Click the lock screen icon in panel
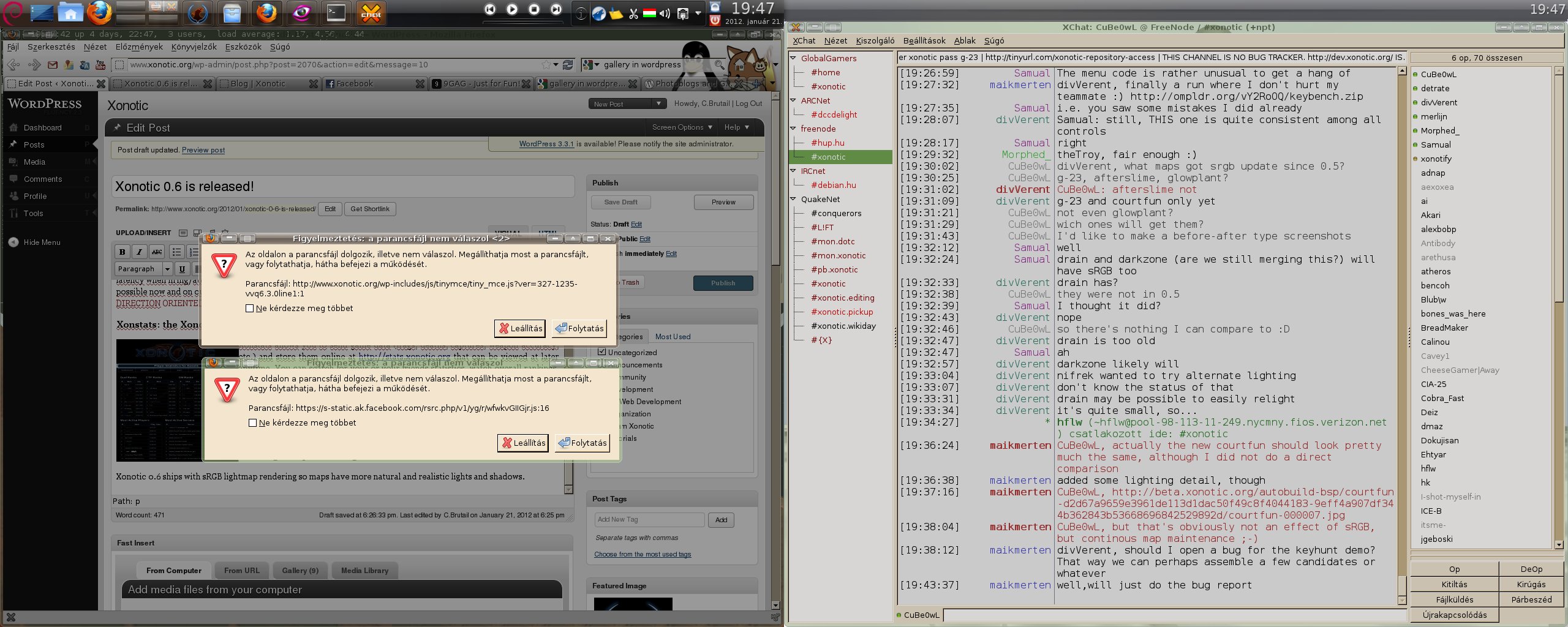The width and height of the screenshot is (1568, 627). pos(715,7)
